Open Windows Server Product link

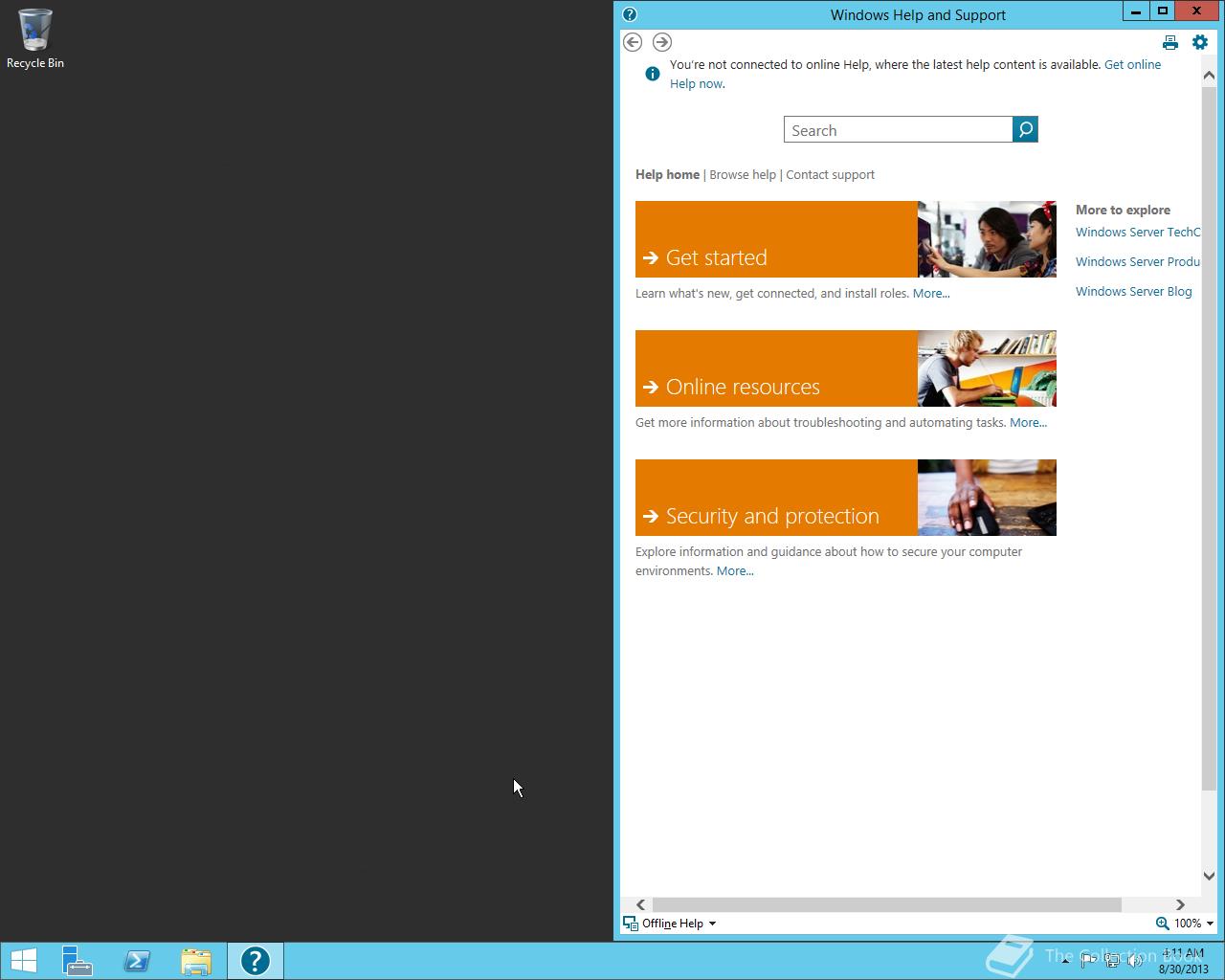click(x=1138, y=262)
